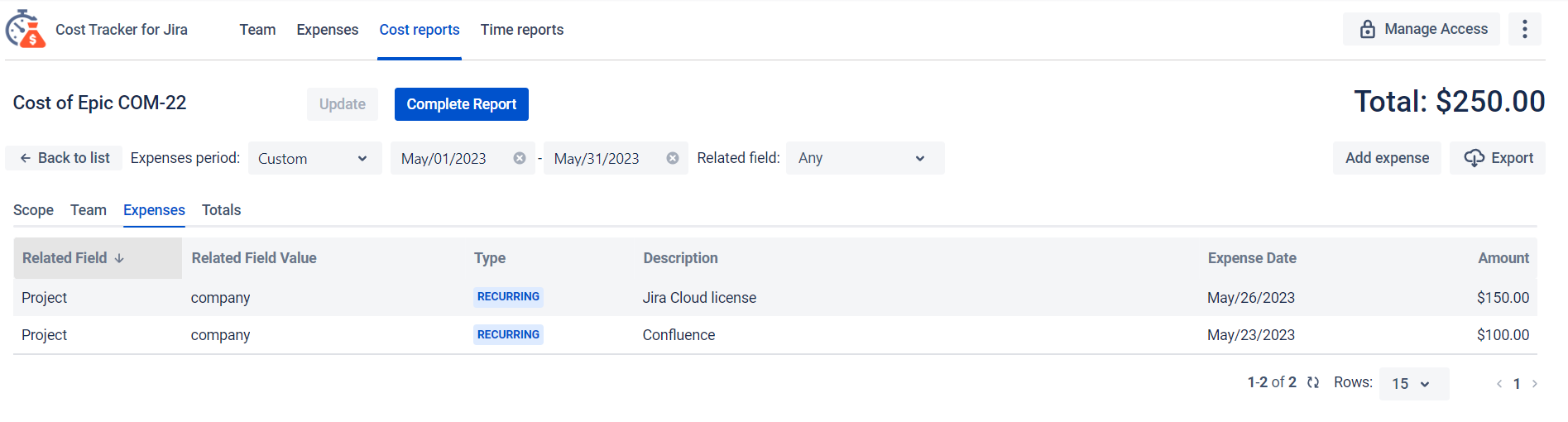Open the Time reports menu item
Viewport: 1568px width, 422px height.
tap(521, 30)
